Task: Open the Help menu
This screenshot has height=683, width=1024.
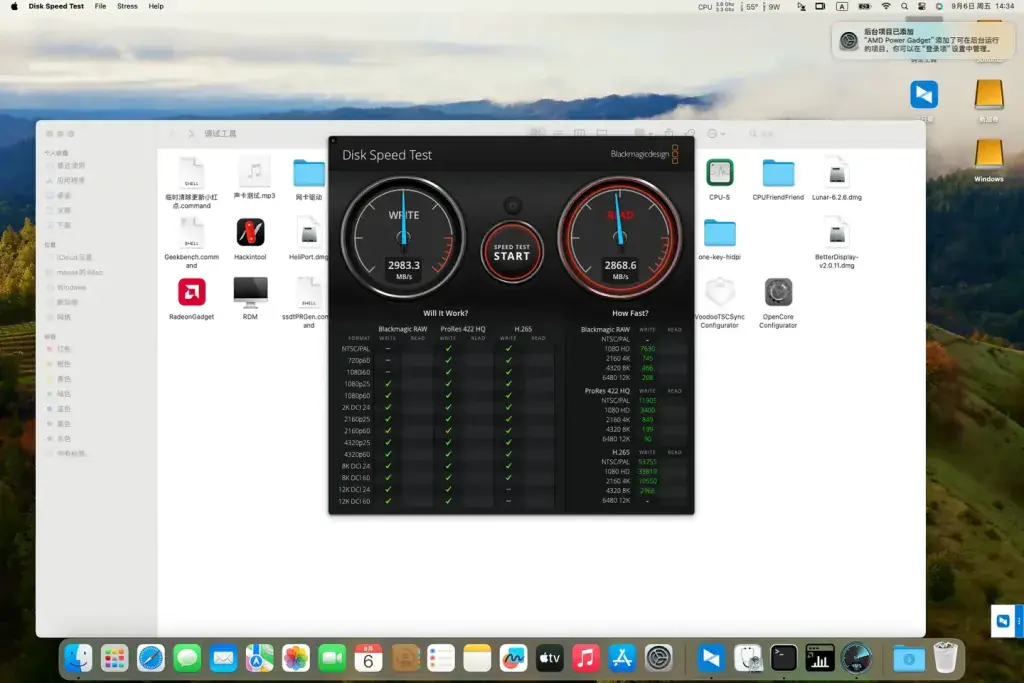Action: tap(156, 6)
